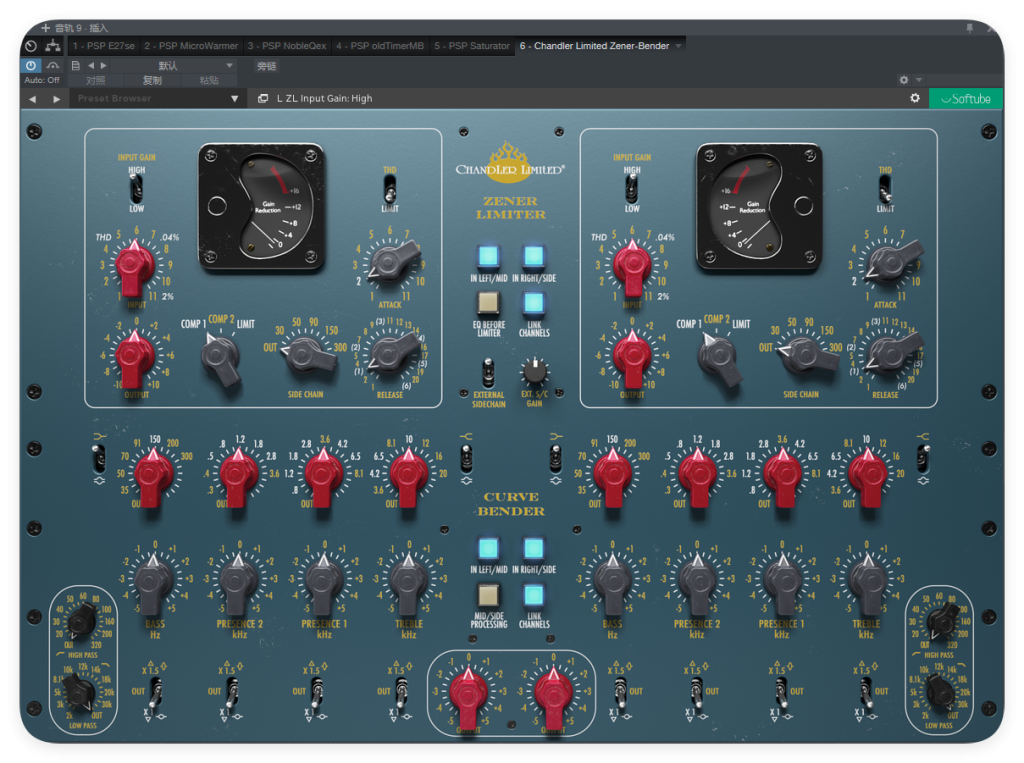Click the Softube logo button
Image resolution: width=1024 pixels, height=763 pixels.
966,99
